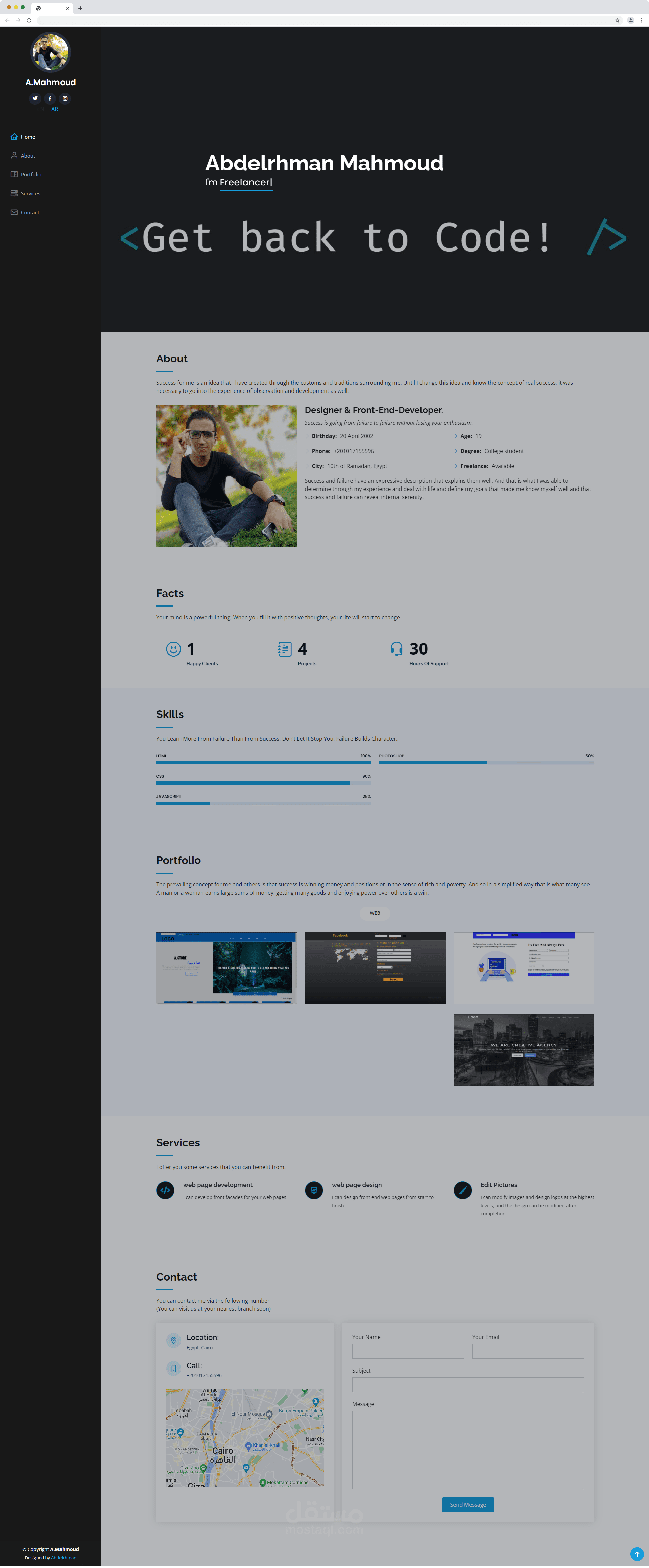649x1568 pixels.
Task: Open the Facebook social icon
Action: (50, 99)
